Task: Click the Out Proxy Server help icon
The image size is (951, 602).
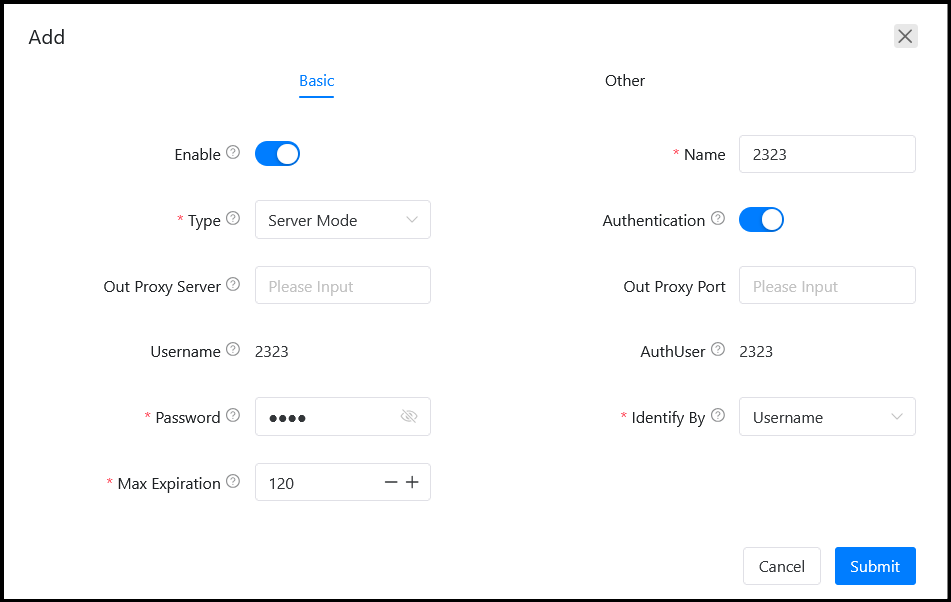Action: point(233,284)
